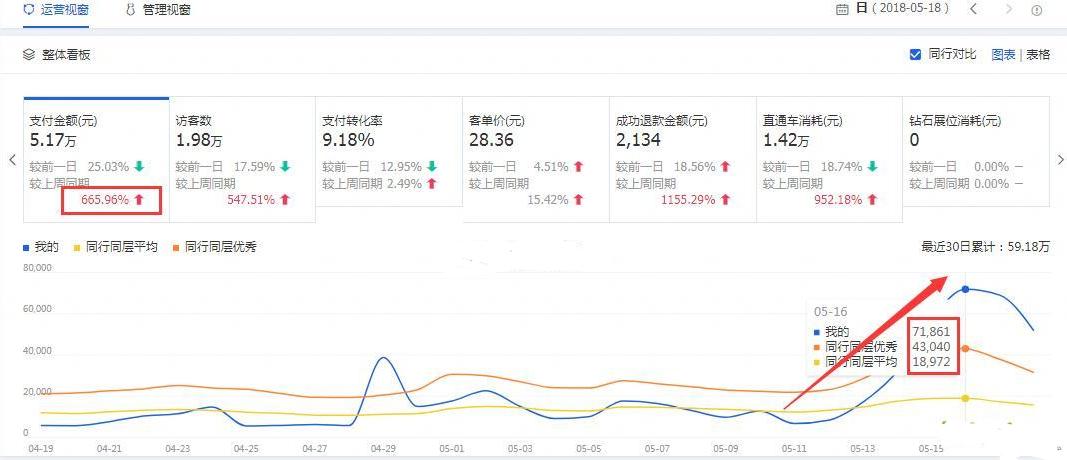Click the 05-01 x-axis date label
This screenshot has height=460, width=1067.
[x=452, y=449]
